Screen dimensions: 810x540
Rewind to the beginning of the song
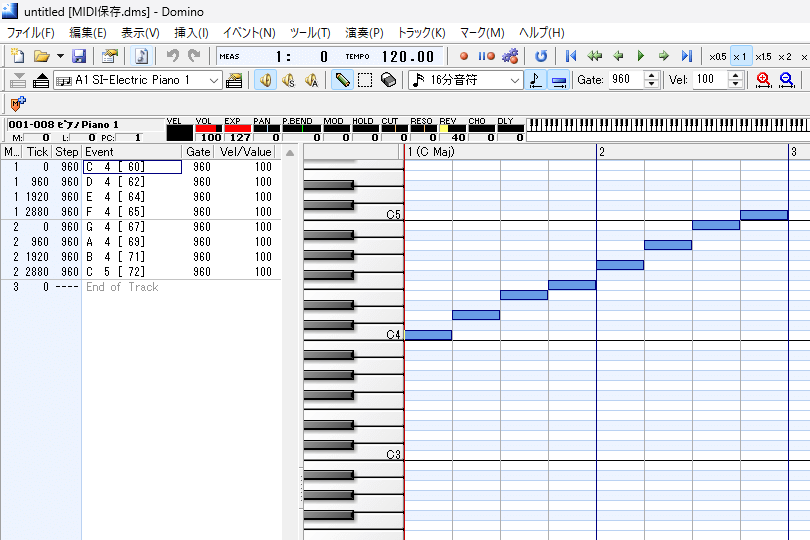point(571,56)
